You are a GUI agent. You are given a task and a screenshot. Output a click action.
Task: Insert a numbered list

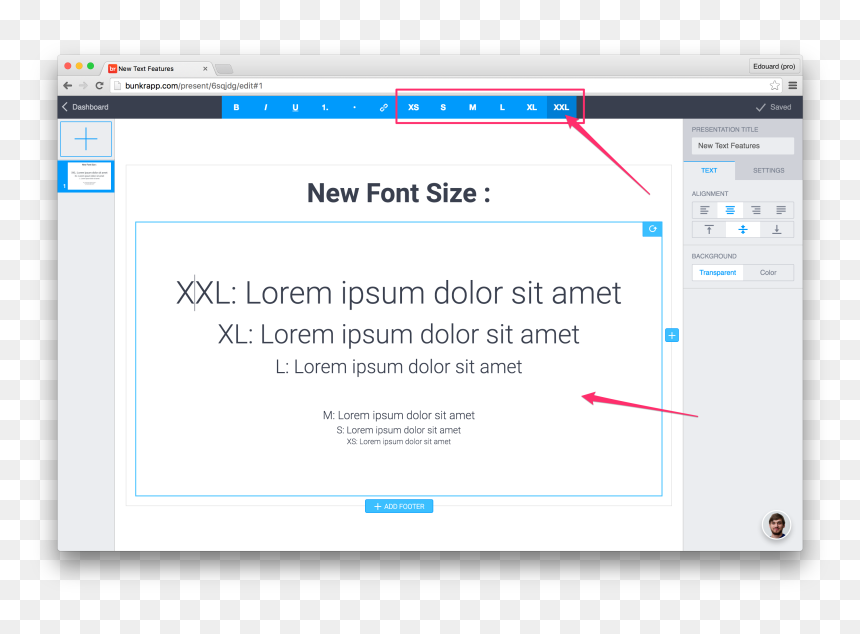click(x=325, y=107)
